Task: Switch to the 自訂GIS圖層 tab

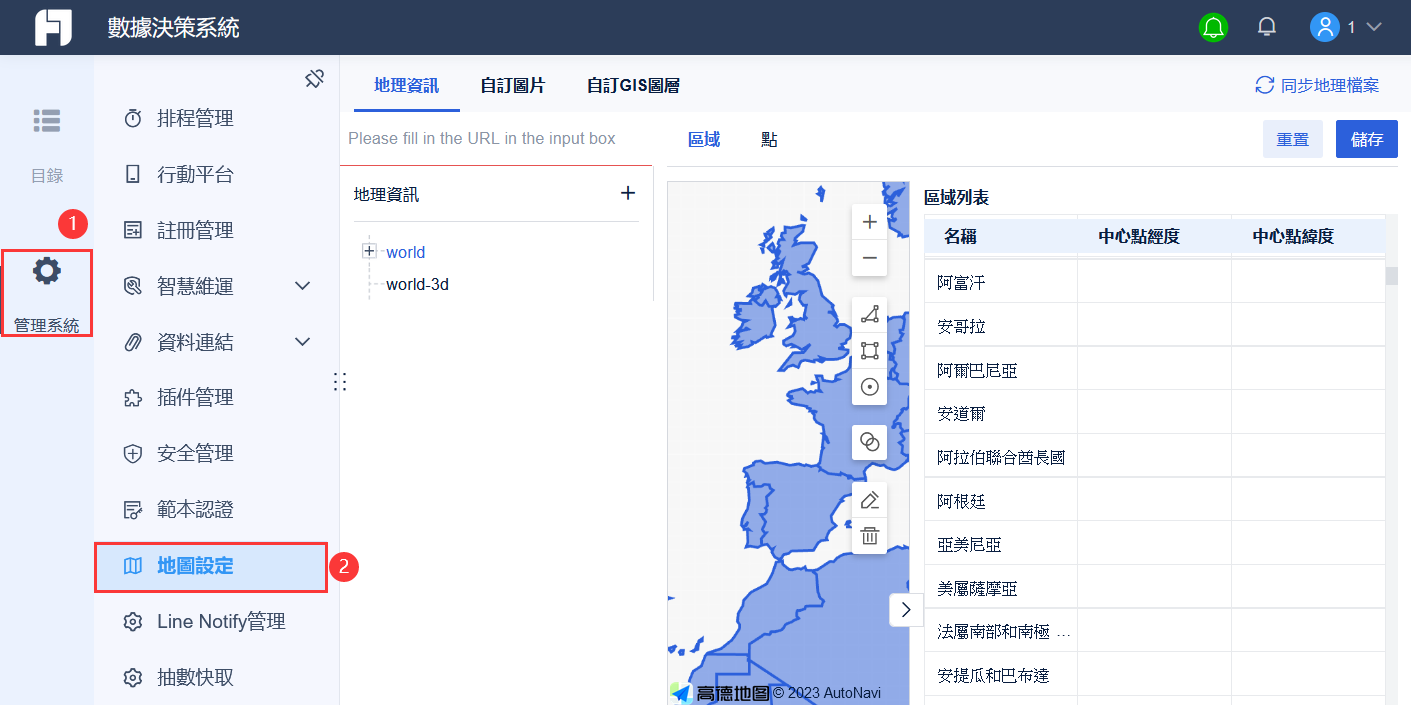Action: tap(633, 86)
